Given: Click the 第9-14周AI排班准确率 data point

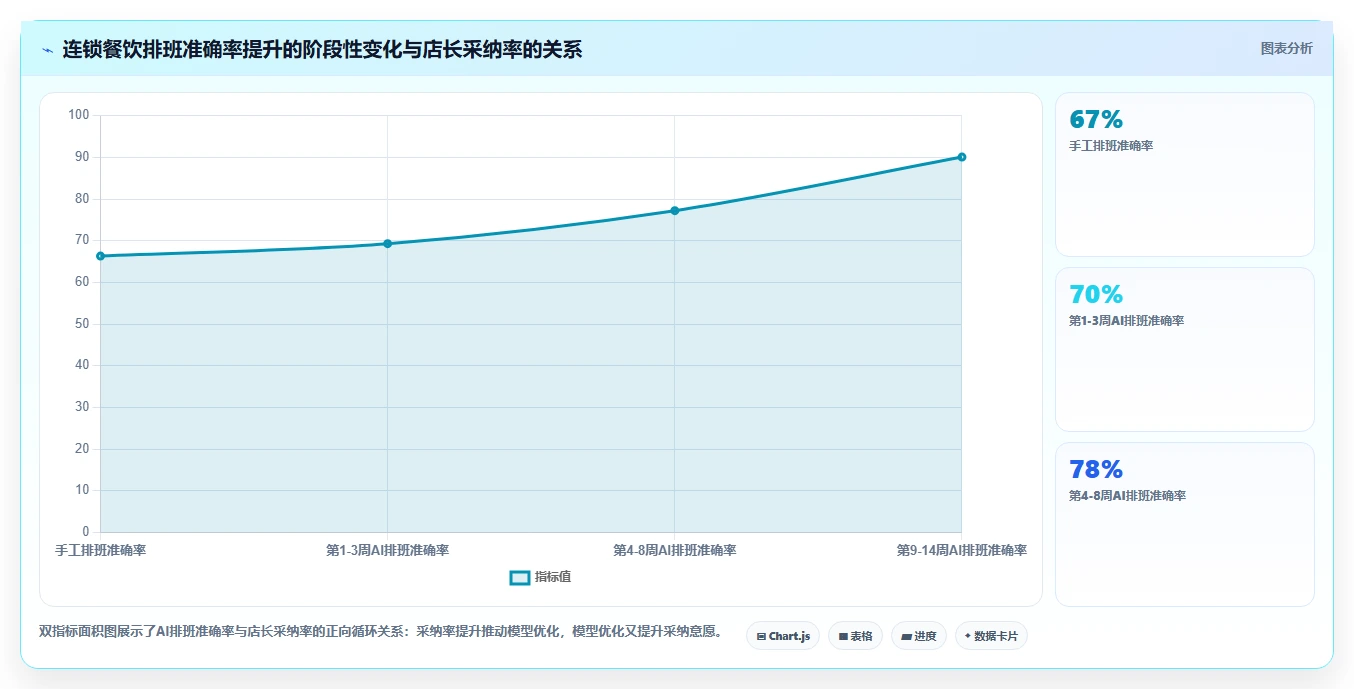Looking at the screenshot, I should pos(962,157).
